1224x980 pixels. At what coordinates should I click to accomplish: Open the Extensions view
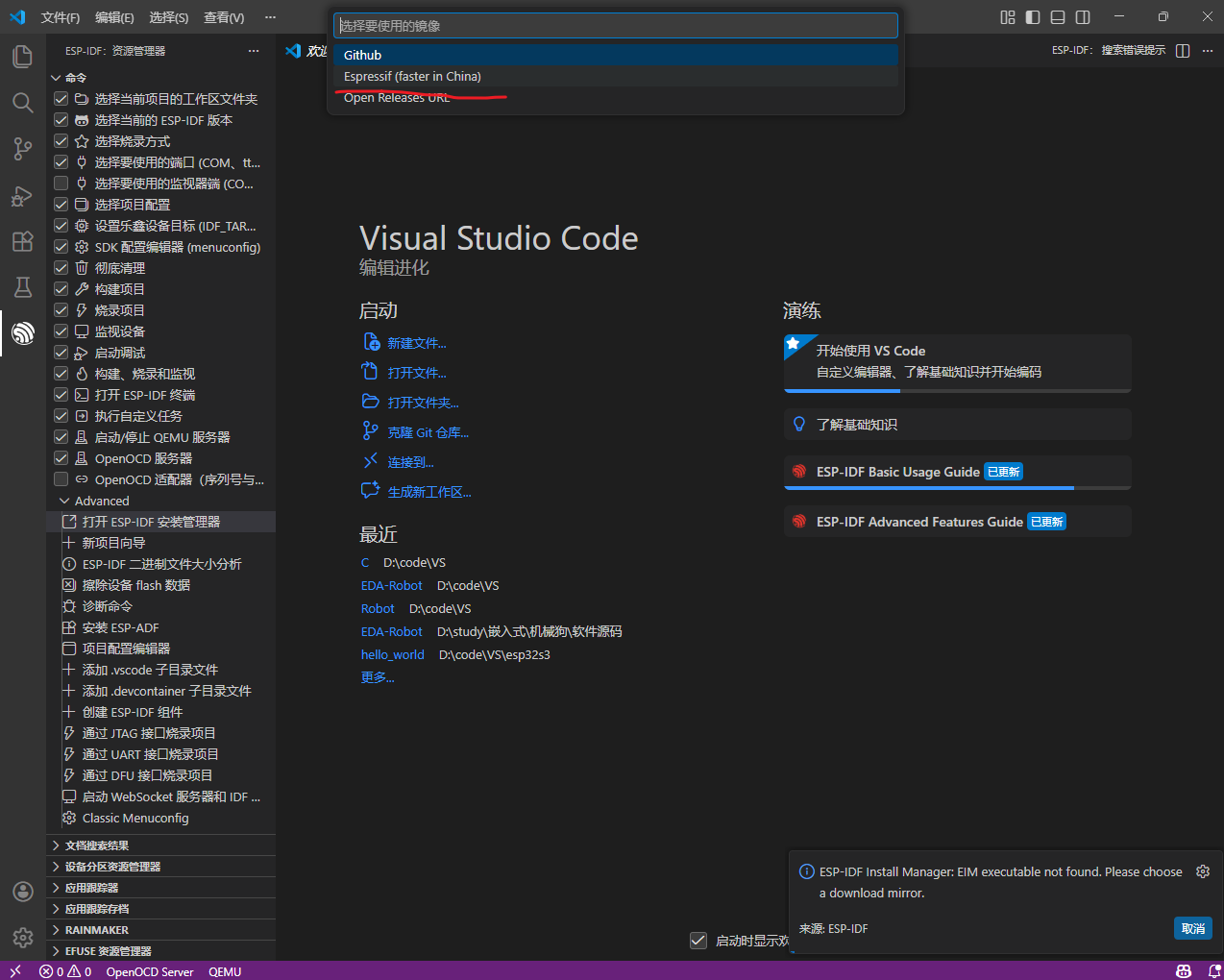point(23,241)
